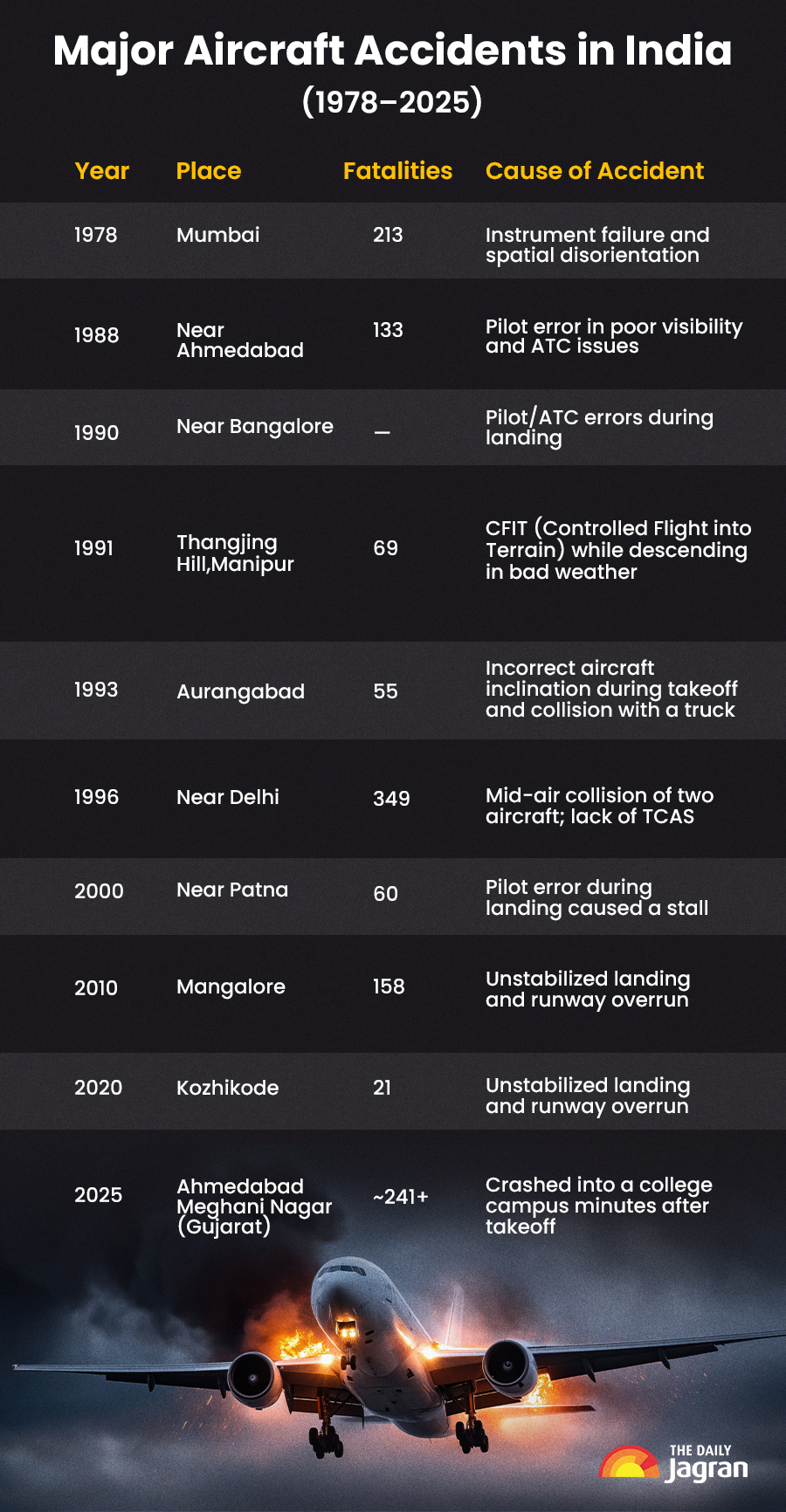The height and width of the screenshot is (1512, 786).
Task: Click the mid-air collision cause text
Action: tap(599, 806)
